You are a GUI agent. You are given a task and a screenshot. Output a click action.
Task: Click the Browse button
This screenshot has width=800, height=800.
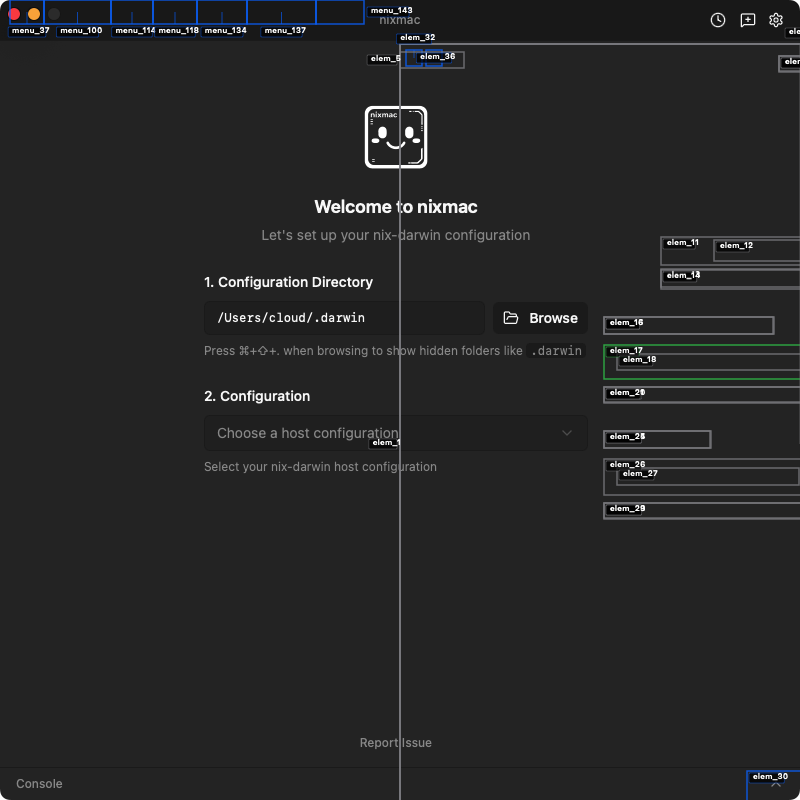click(x=540, y=318)
